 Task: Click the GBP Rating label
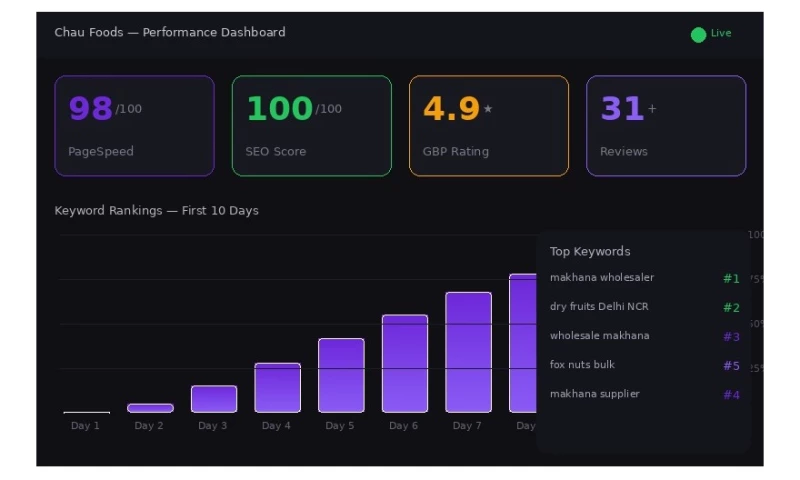(456, 151)
